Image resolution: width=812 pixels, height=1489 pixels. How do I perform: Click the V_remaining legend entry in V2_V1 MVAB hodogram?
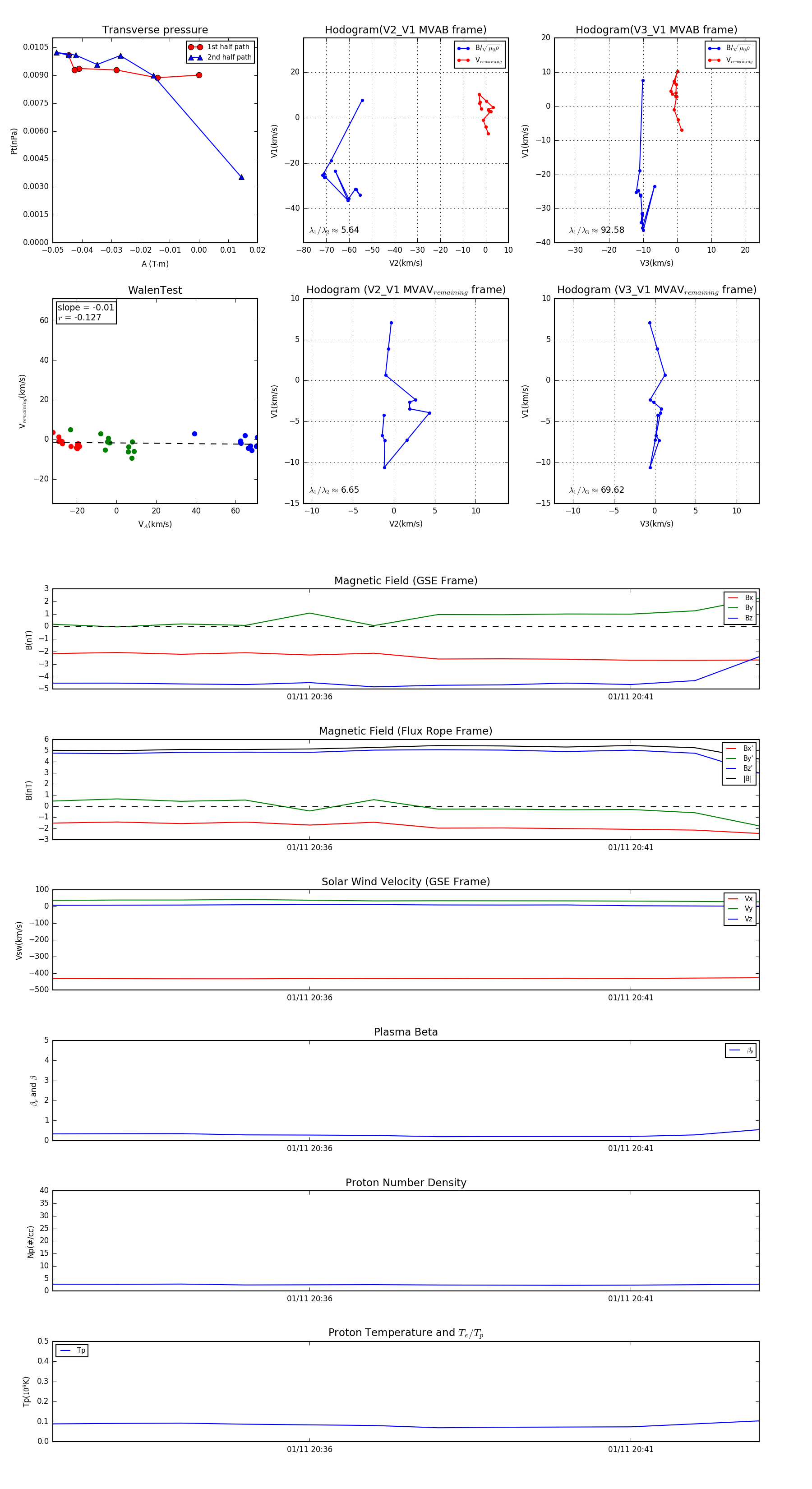(480, 60)
